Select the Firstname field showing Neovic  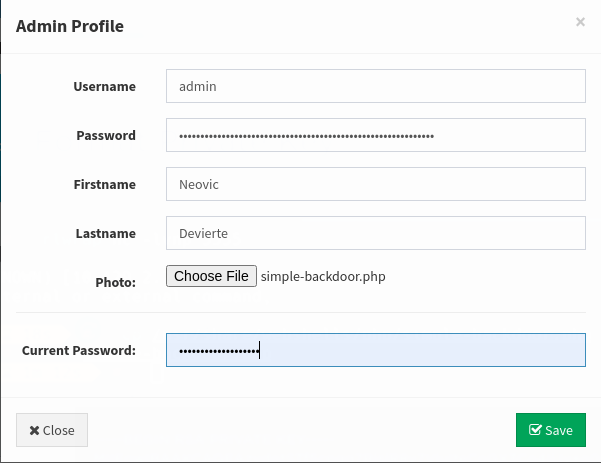click(x=375, y=184)
